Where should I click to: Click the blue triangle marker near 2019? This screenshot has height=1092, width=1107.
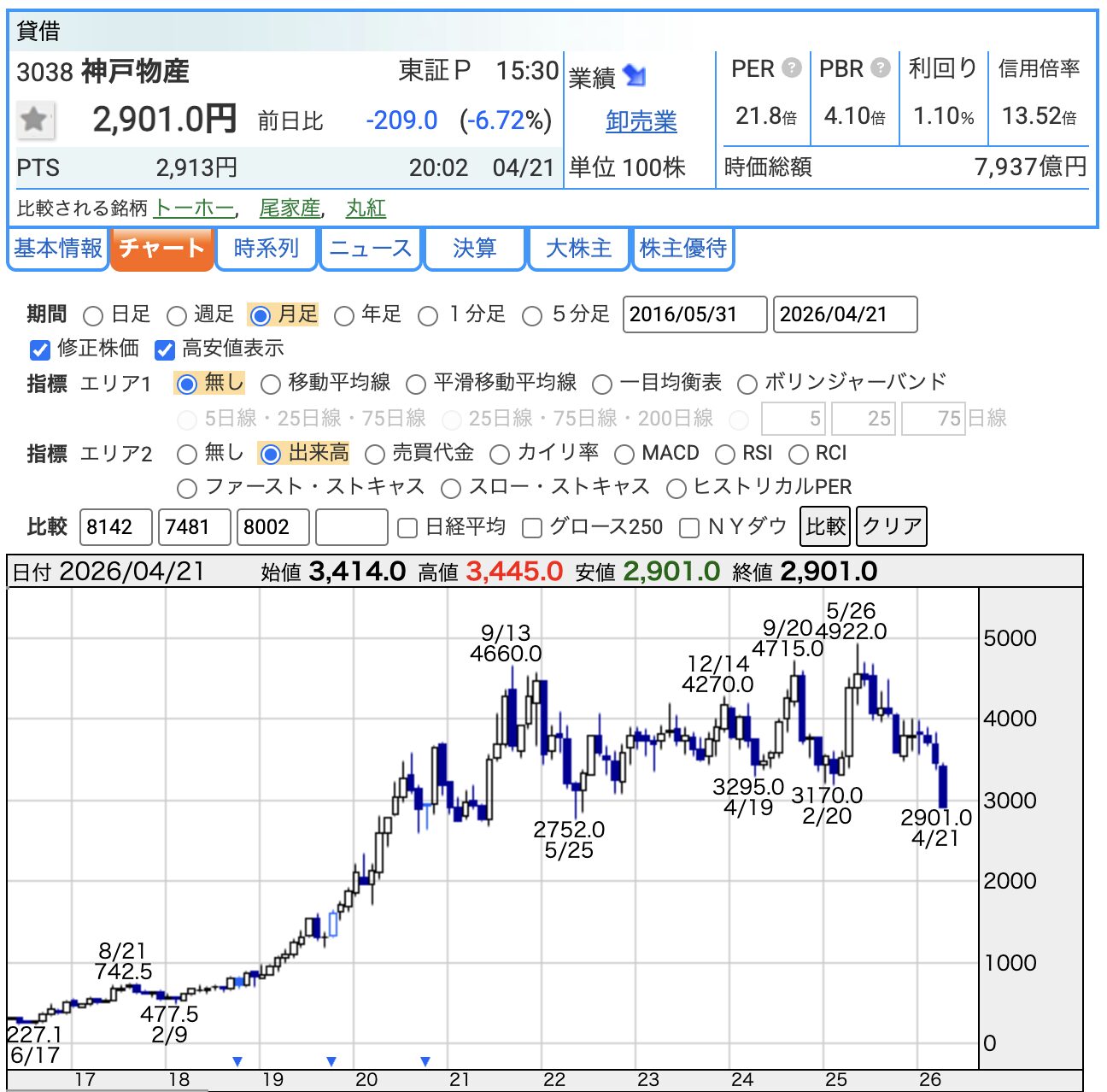click(237, 1061)
